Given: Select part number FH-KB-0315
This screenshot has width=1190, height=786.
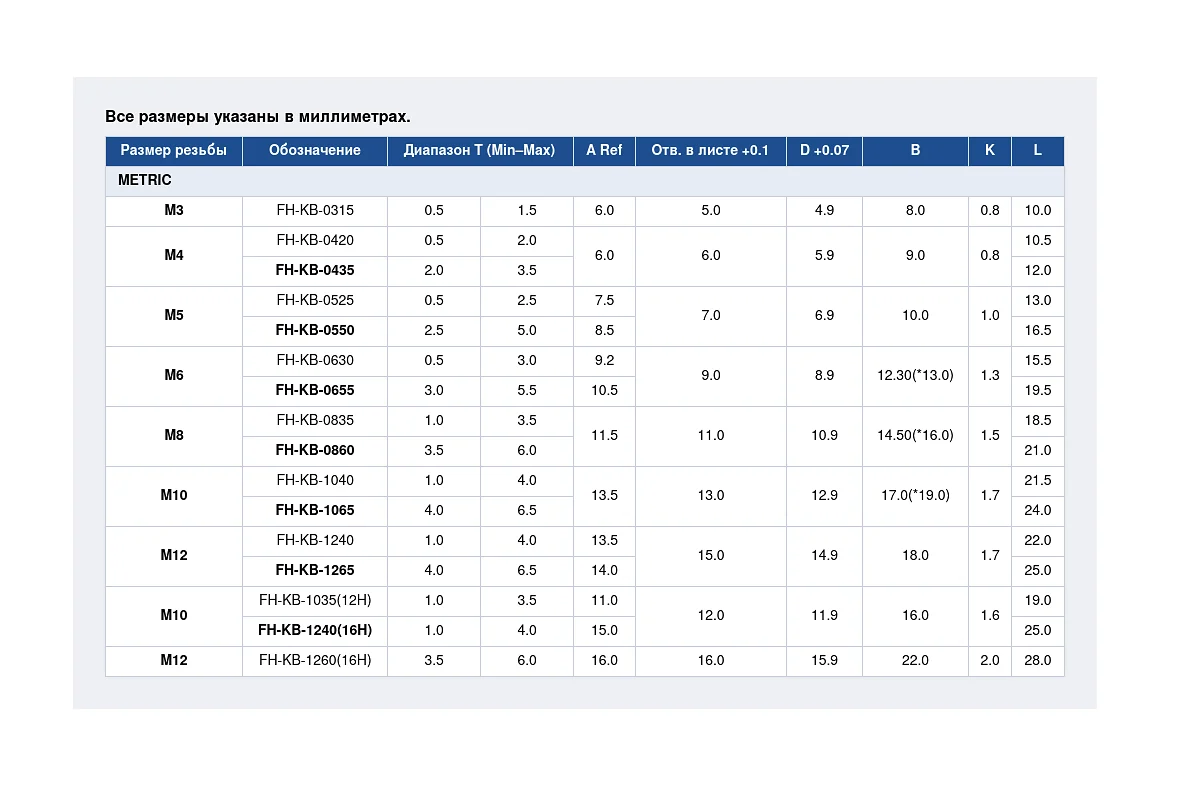Looking at the screenshot, I should [315, 210].
